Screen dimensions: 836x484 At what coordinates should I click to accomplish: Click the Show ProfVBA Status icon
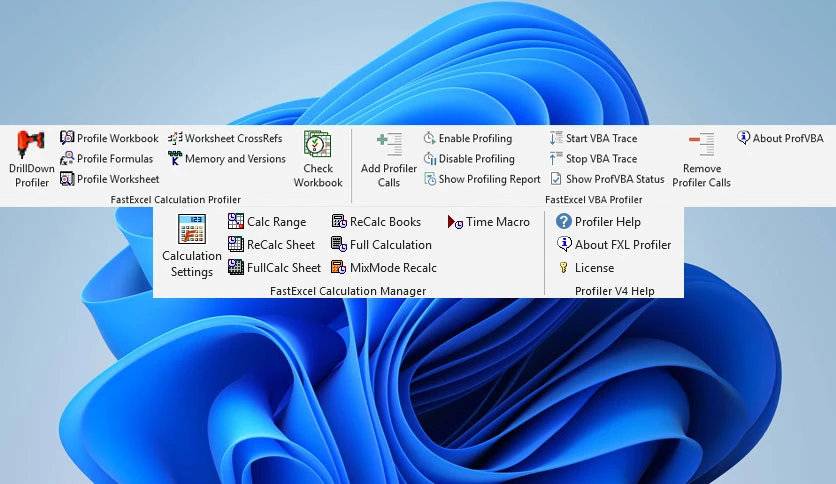pyautogui.click(x=556, y=179)
